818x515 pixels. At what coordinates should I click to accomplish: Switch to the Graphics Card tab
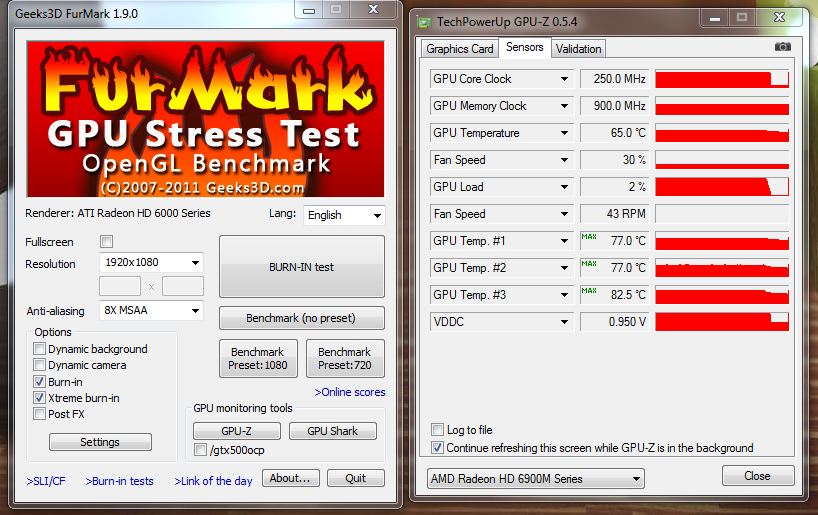point(460,48)
